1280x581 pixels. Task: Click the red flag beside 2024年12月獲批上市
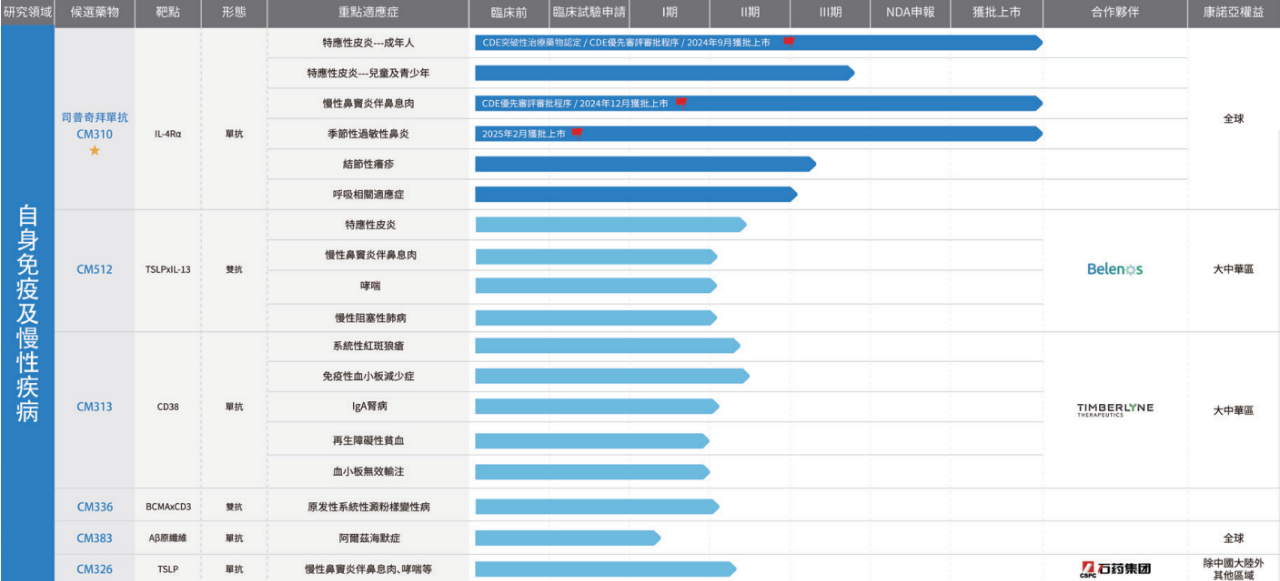pos(681,103)
